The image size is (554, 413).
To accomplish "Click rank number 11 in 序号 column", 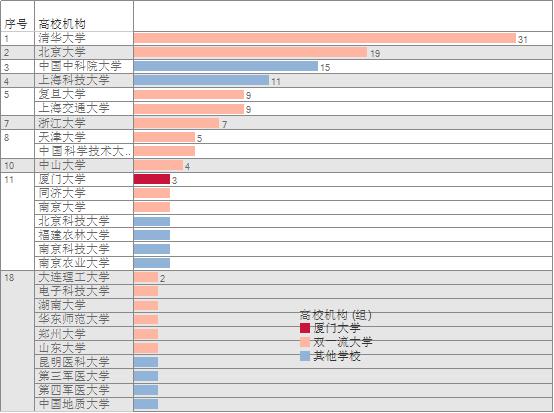I will [9, 180].
